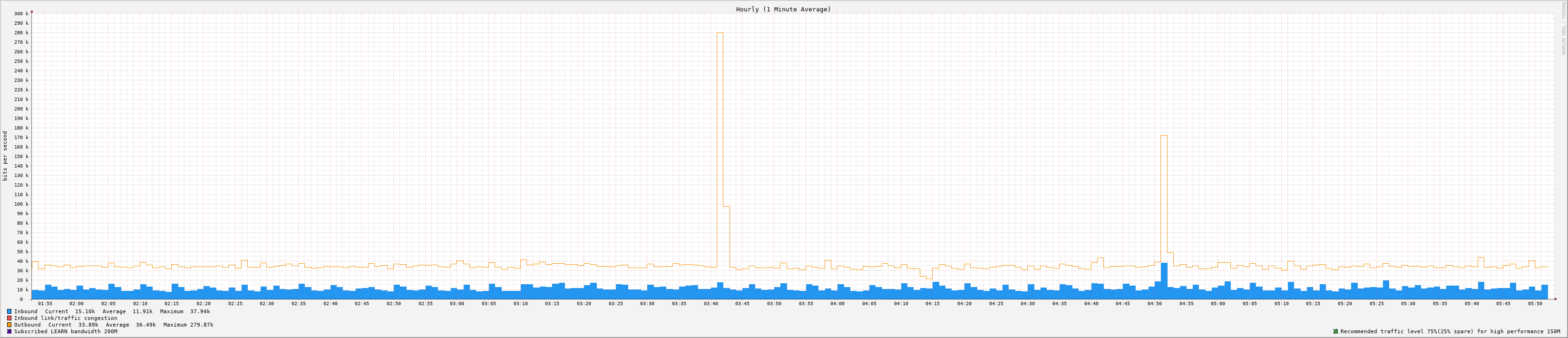This screenshot has height=338, width=1568.
Task: Click the 'bits per second' axis label
Action: click(x=6, y=156)
